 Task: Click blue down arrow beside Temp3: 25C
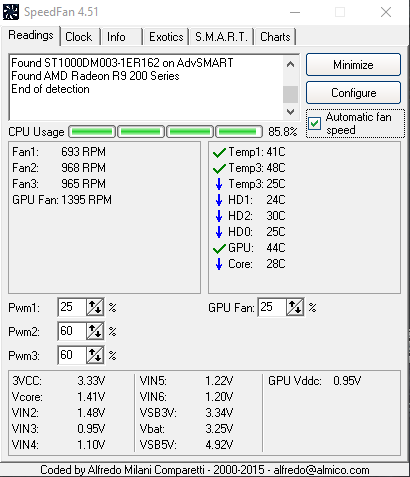point(219,184)
